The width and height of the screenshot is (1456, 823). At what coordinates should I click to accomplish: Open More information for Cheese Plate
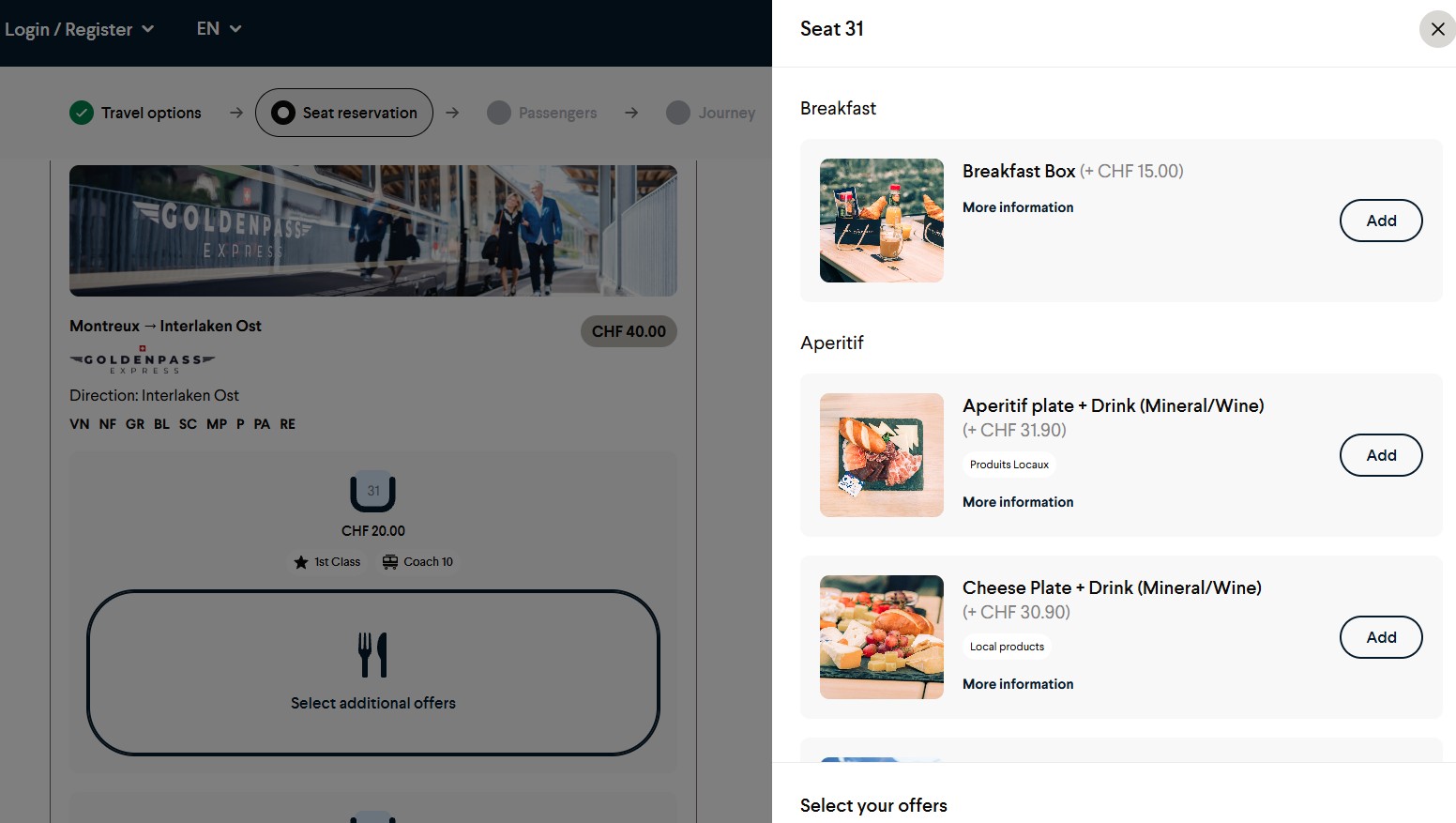pos(1018,684)
